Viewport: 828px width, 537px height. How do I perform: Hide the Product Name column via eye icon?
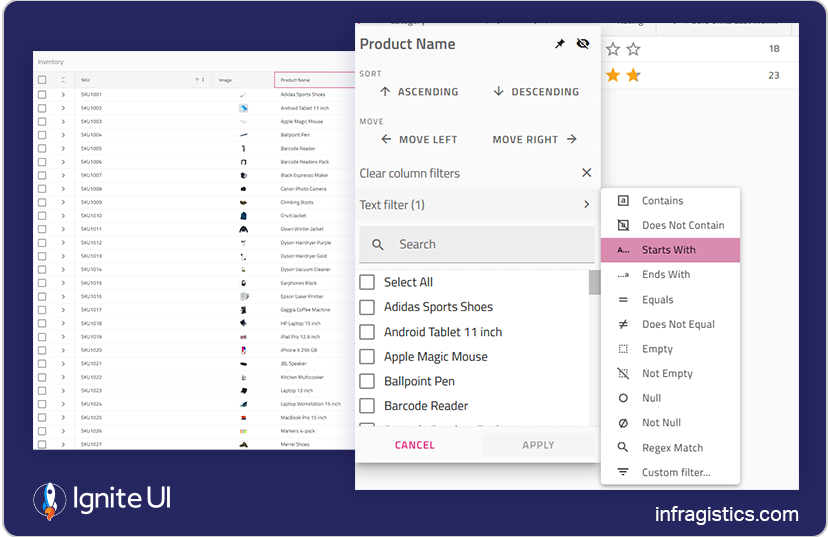[x=583, y=44]
